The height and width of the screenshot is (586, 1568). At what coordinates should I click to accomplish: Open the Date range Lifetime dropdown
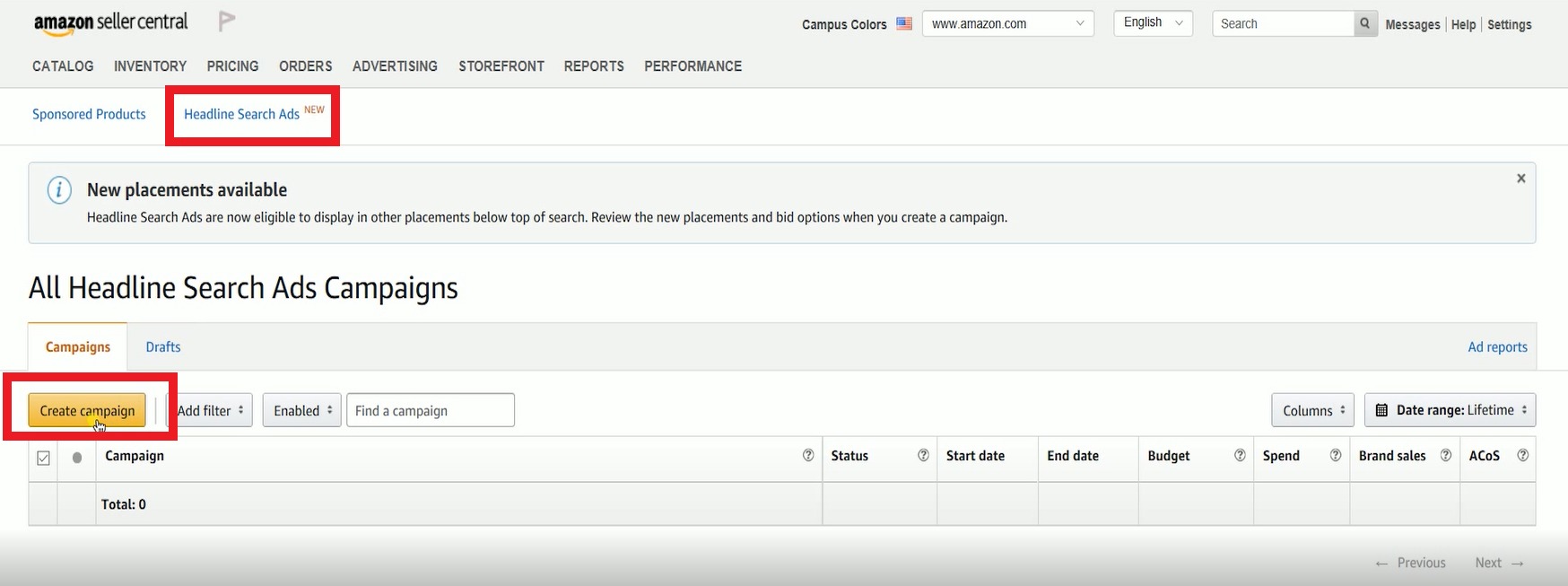[x=1450, y=410]
